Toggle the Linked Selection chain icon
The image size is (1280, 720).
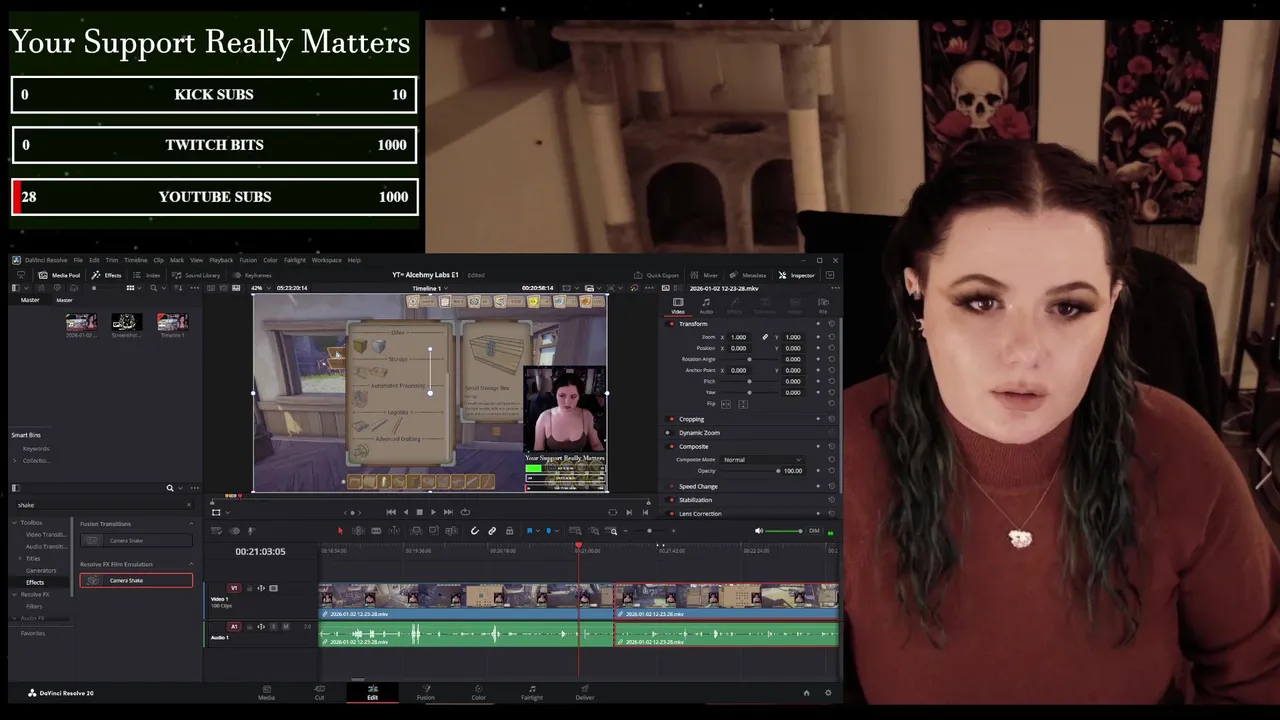click(x=492, y=531)
